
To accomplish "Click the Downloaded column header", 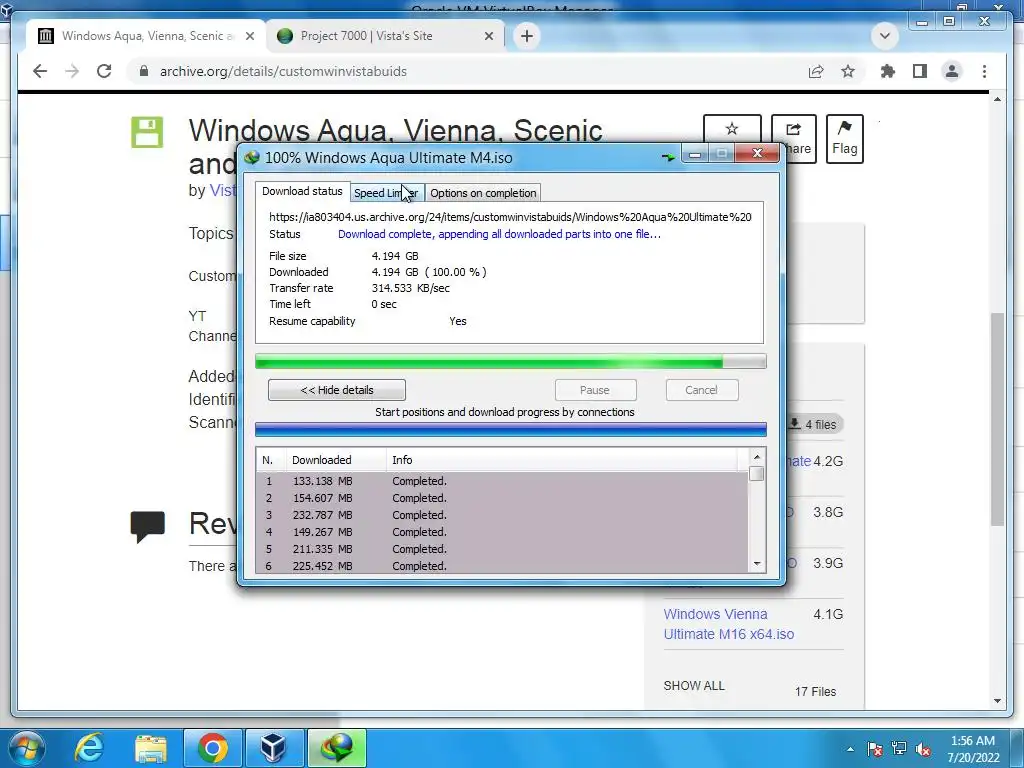I will pyautogui.click(x=336, y=460).
